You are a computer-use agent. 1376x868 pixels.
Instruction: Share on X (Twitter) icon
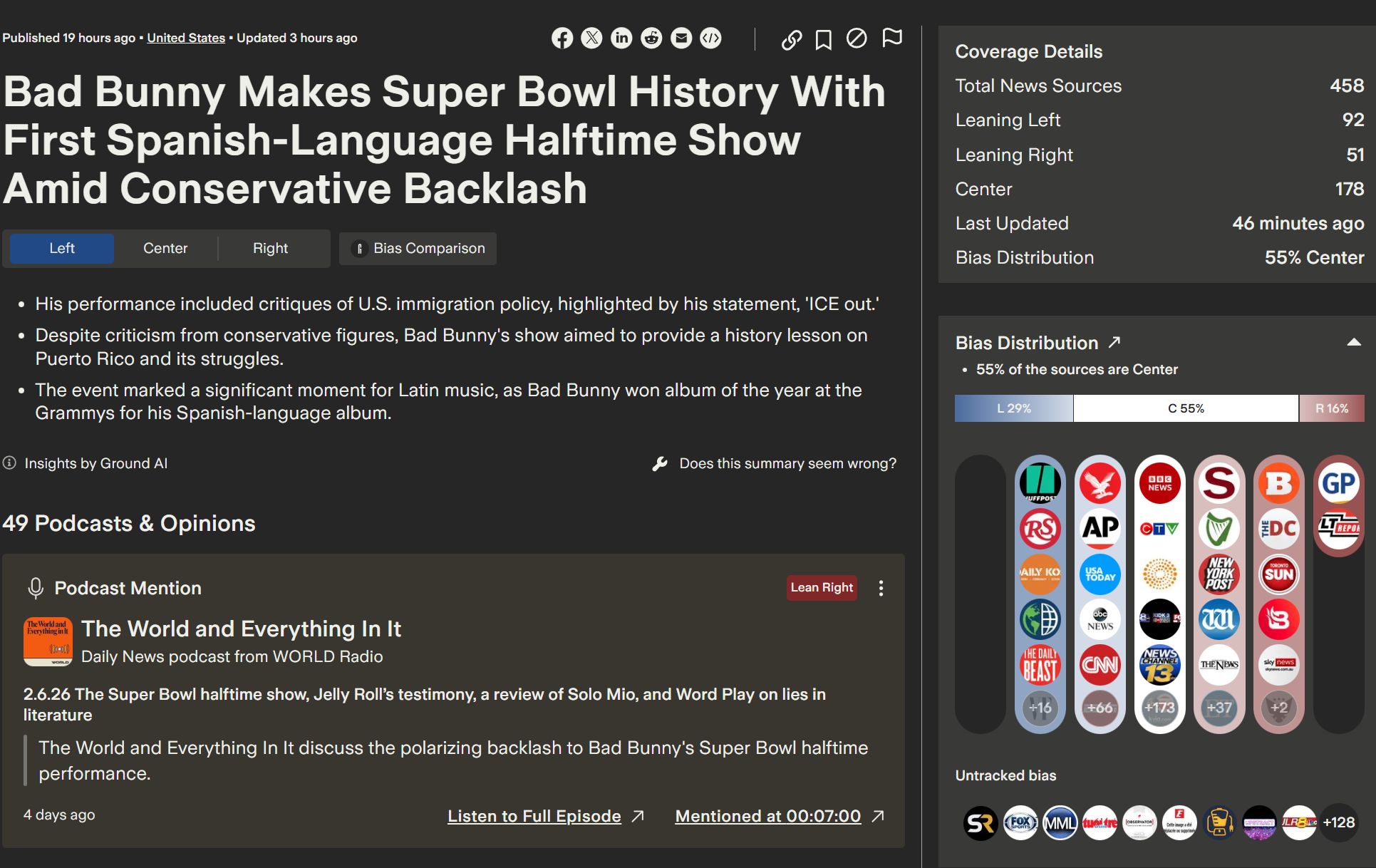[x=591, y=38]
